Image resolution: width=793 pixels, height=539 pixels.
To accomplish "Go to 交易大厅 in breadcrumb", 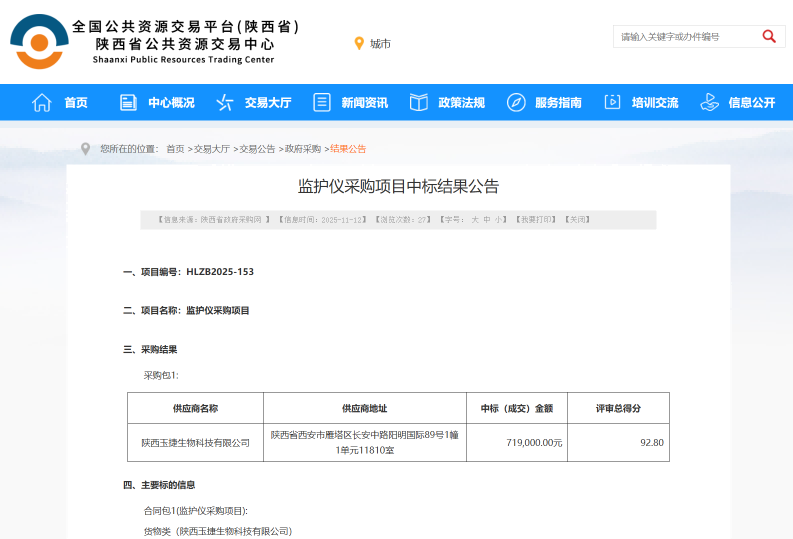I will coord(212,149).
